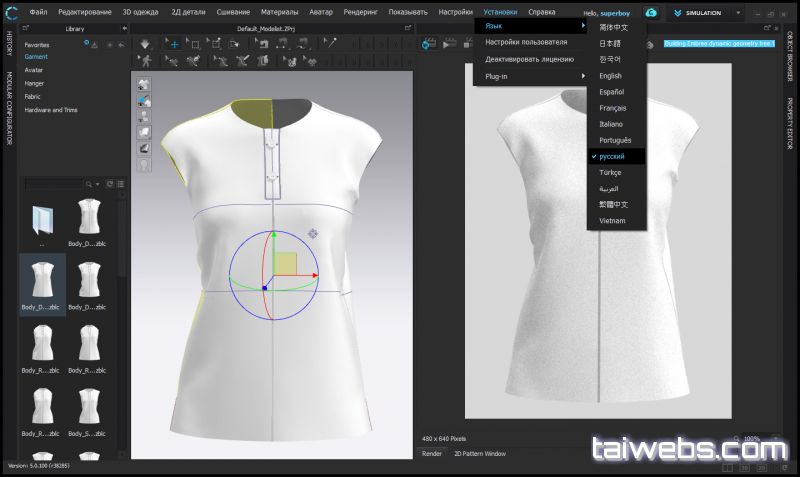Select the Select/Move tool in toolbar
800x477 pixels.
[x=172, y=44]
